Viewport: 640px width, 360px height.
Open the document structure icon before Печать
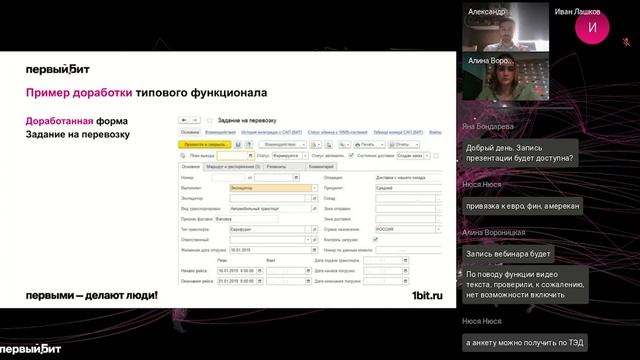[329, 144]
